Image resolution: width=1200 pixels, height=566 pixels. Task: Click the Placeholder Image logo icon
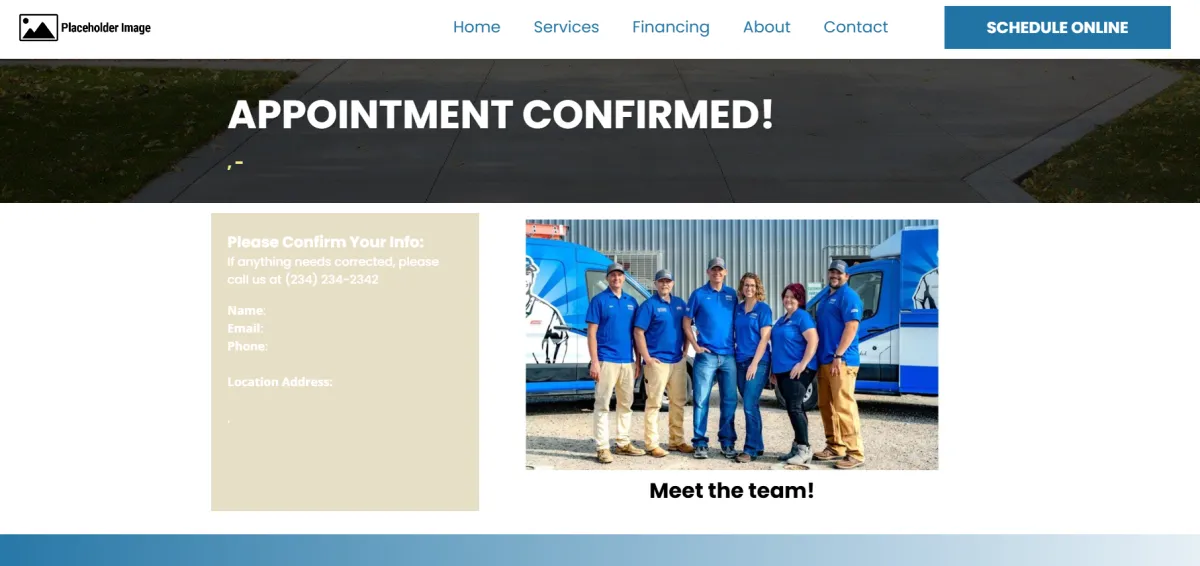click(38, 28)
